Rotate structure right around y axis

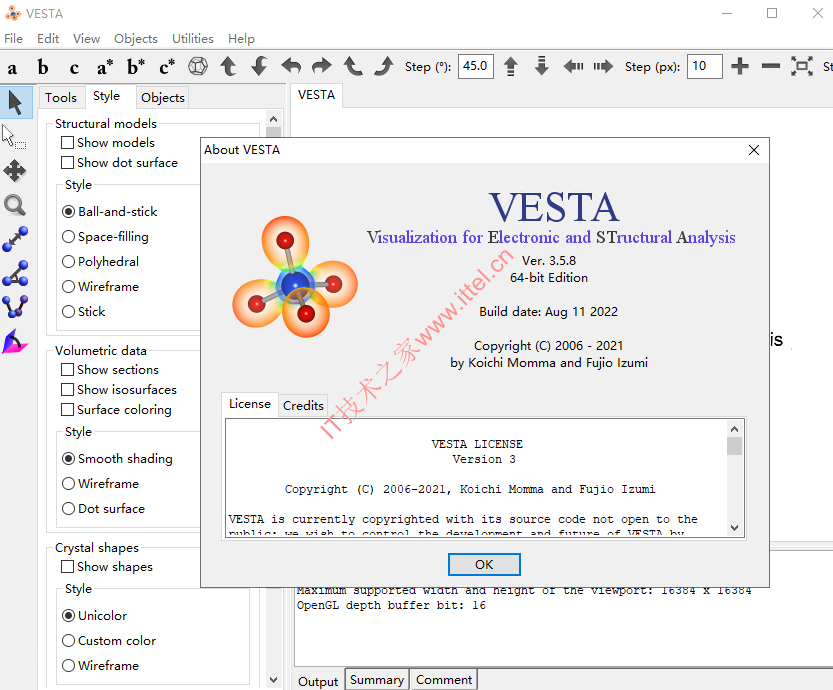[321, 67]
